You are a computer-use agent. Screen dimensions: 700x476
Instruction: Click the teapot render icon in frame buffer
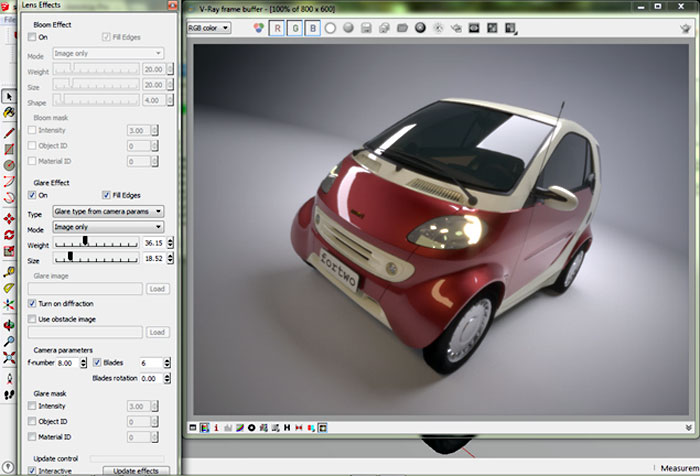pos(685,28)
